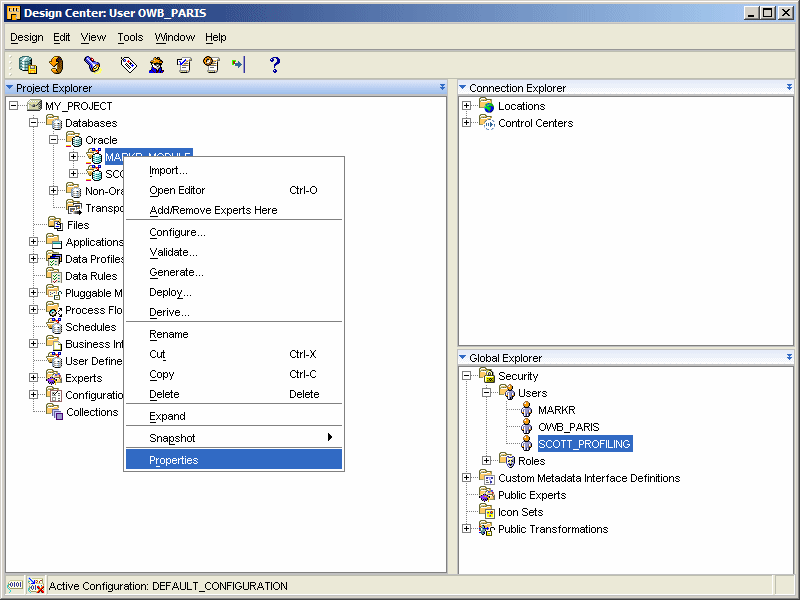Select Control Centers in Connection Explorer
The height and width of the screenshot is (600, 800).
tap(535, 123)
